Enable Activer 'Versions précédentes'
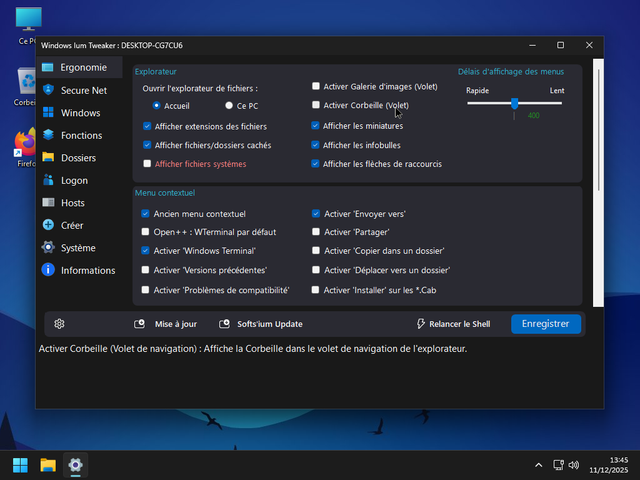 click(x=145, y=270)
